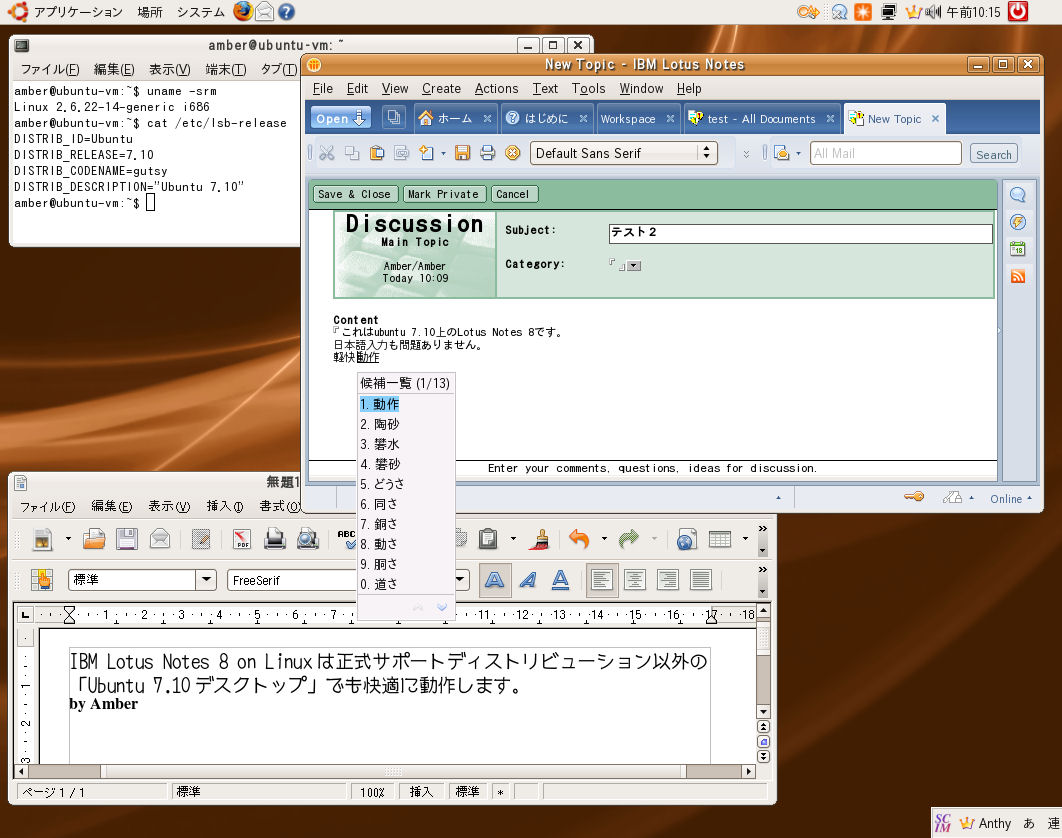Image resolution: width=1062 pixels, height=838 pixels.
Task: Click the hyperlink globe icon in Writer
Action: tap(686, 539)
